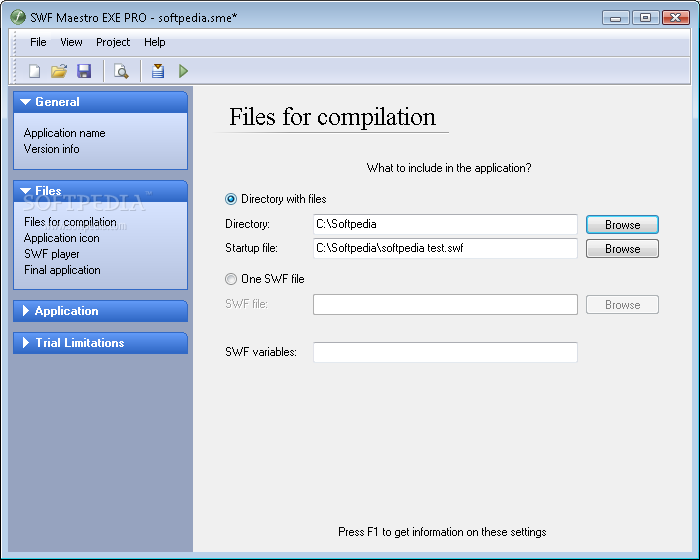Open the Help menu
Image resolution: width=700 pixels, height=560 pixels.
[x=154, y=42]
